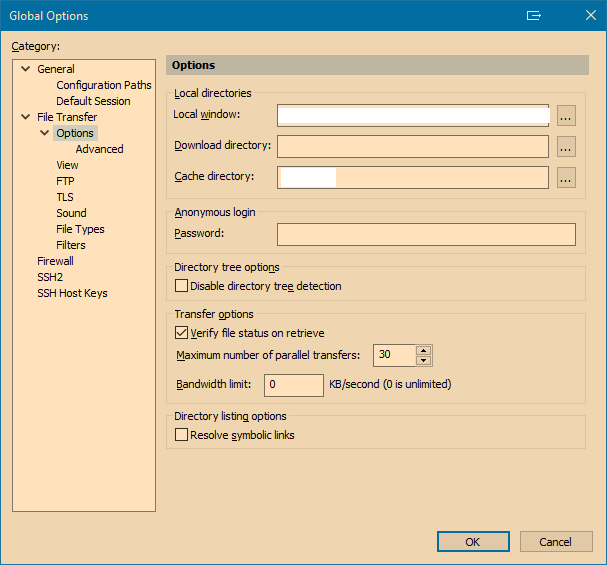Decrease maximum parallel transfers value

pos(424,361)
